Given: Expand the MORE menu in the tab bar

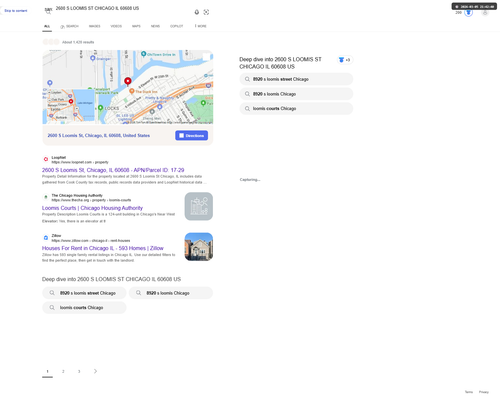Looking at the screenshot, I should pyautogui.click(x=201, y=26).
